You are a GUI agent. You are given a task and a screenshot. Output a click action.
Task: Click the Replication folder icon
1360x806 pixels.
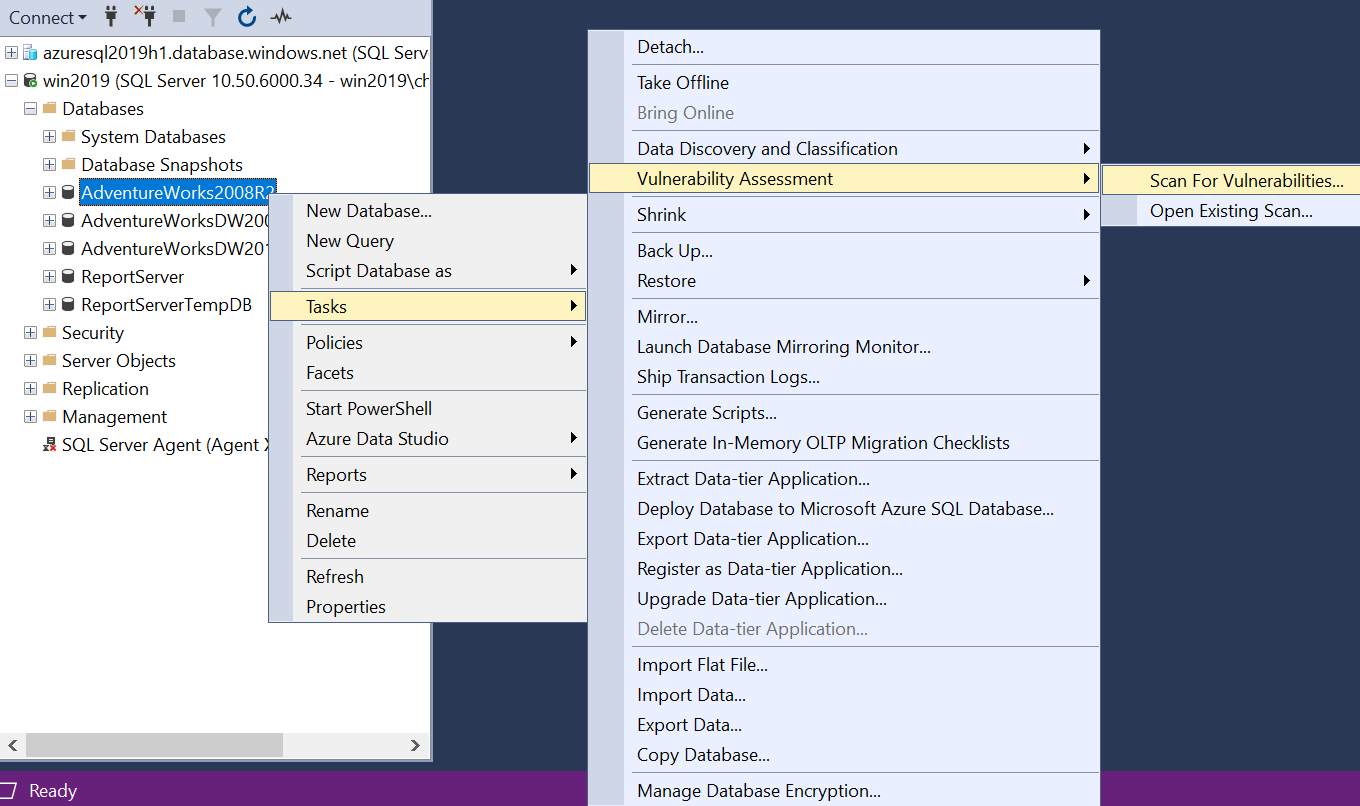[48, 388]
